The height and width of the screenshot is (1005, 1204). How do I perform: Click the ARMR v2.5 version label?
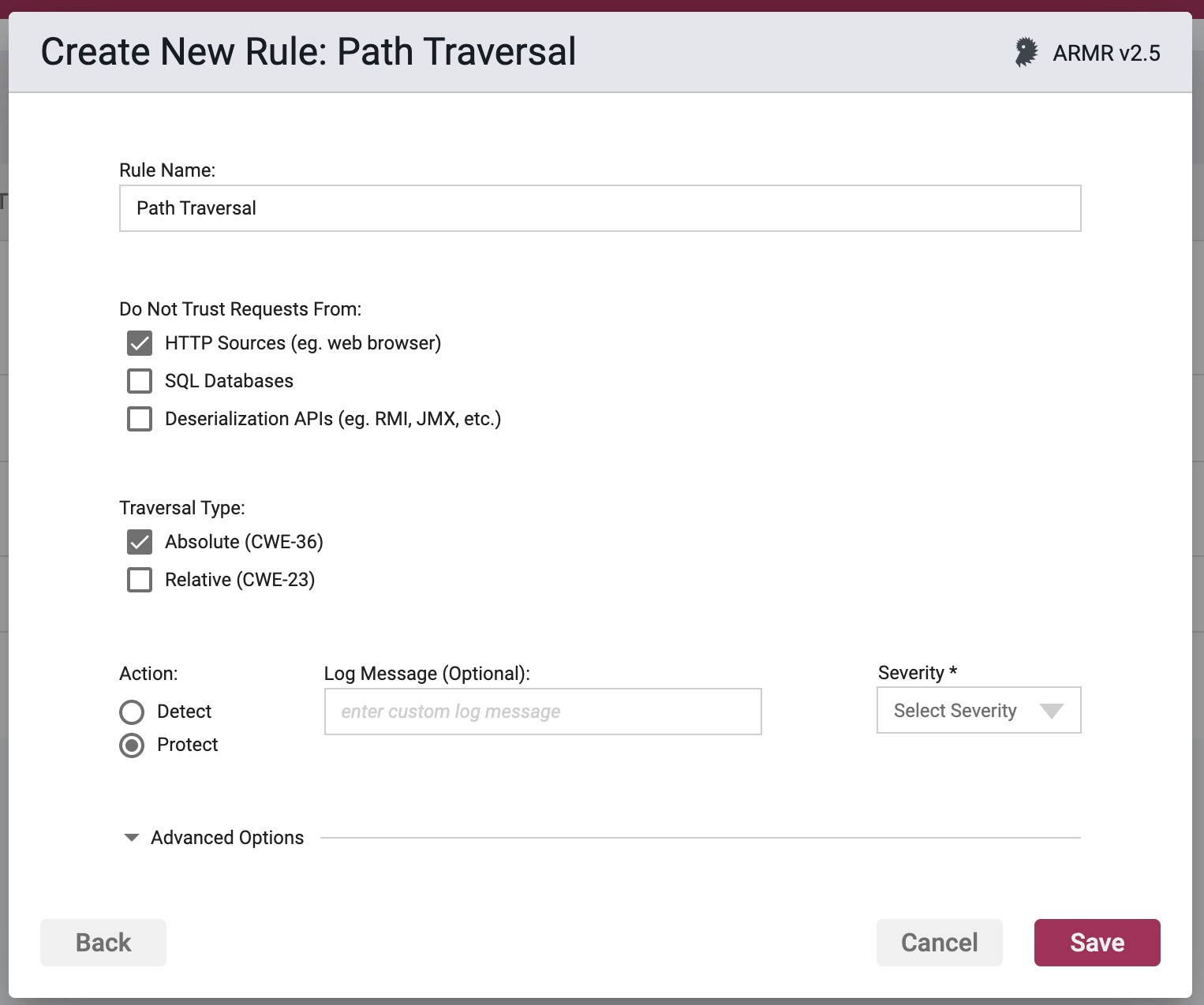[x=1106, y=53]
